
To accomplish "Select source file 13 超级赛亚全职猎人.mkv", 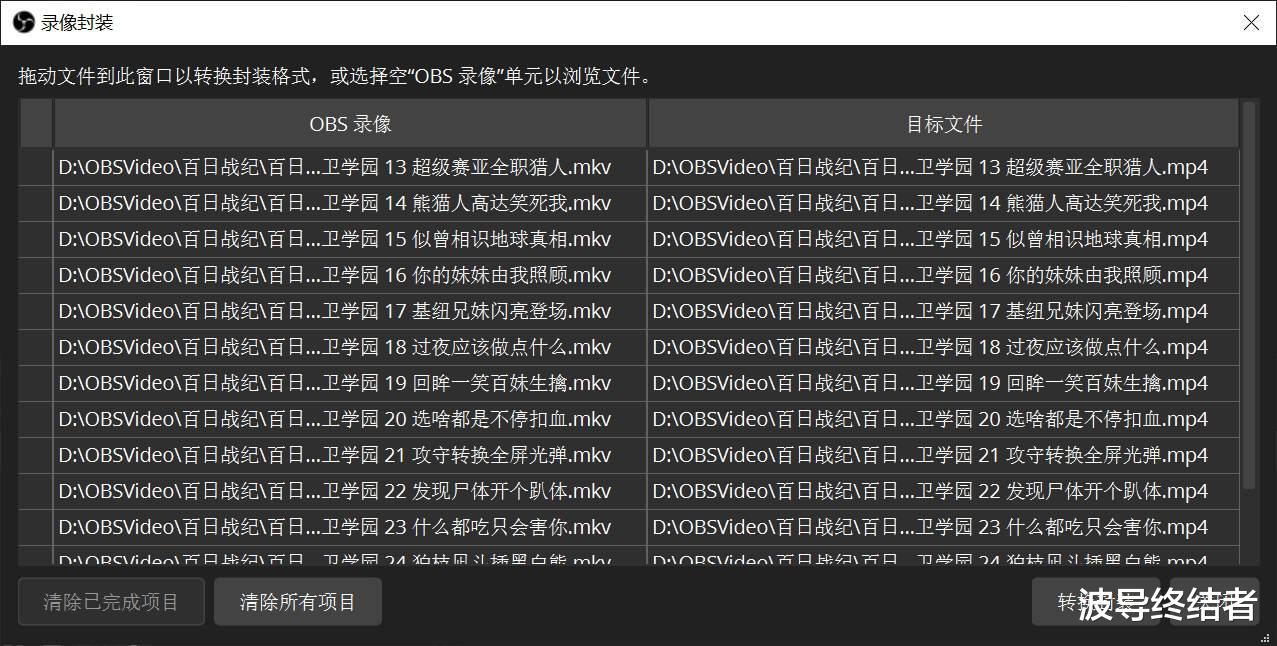I will (x=350, y=167).
